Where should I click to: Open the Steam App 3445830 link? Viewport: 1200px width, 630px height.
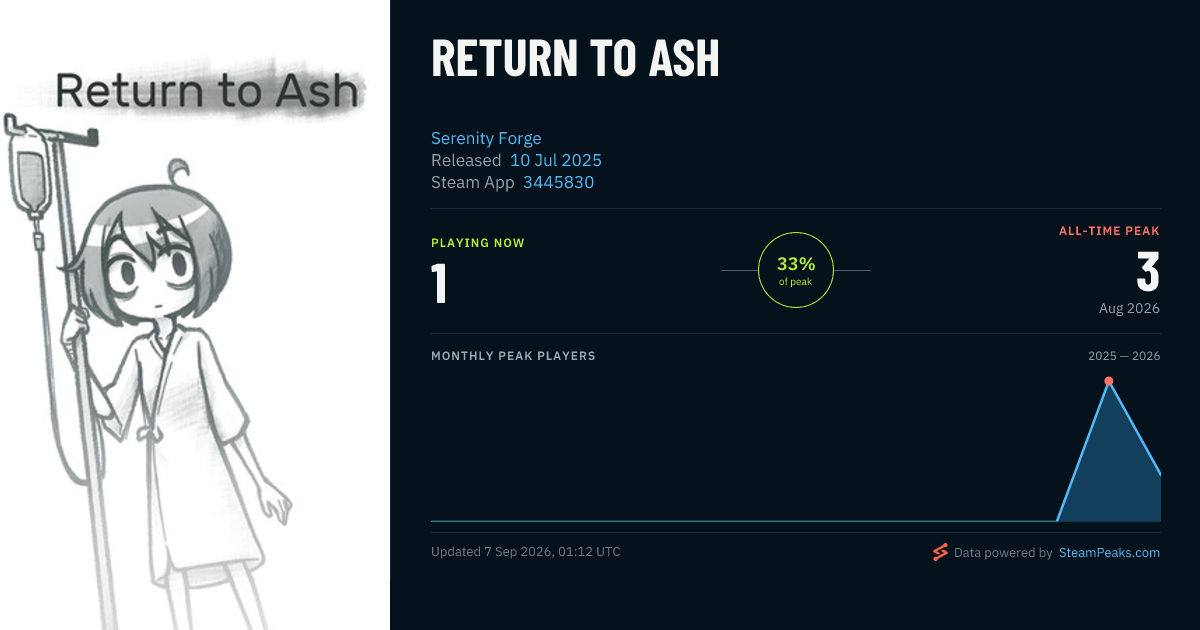point(558,182)
